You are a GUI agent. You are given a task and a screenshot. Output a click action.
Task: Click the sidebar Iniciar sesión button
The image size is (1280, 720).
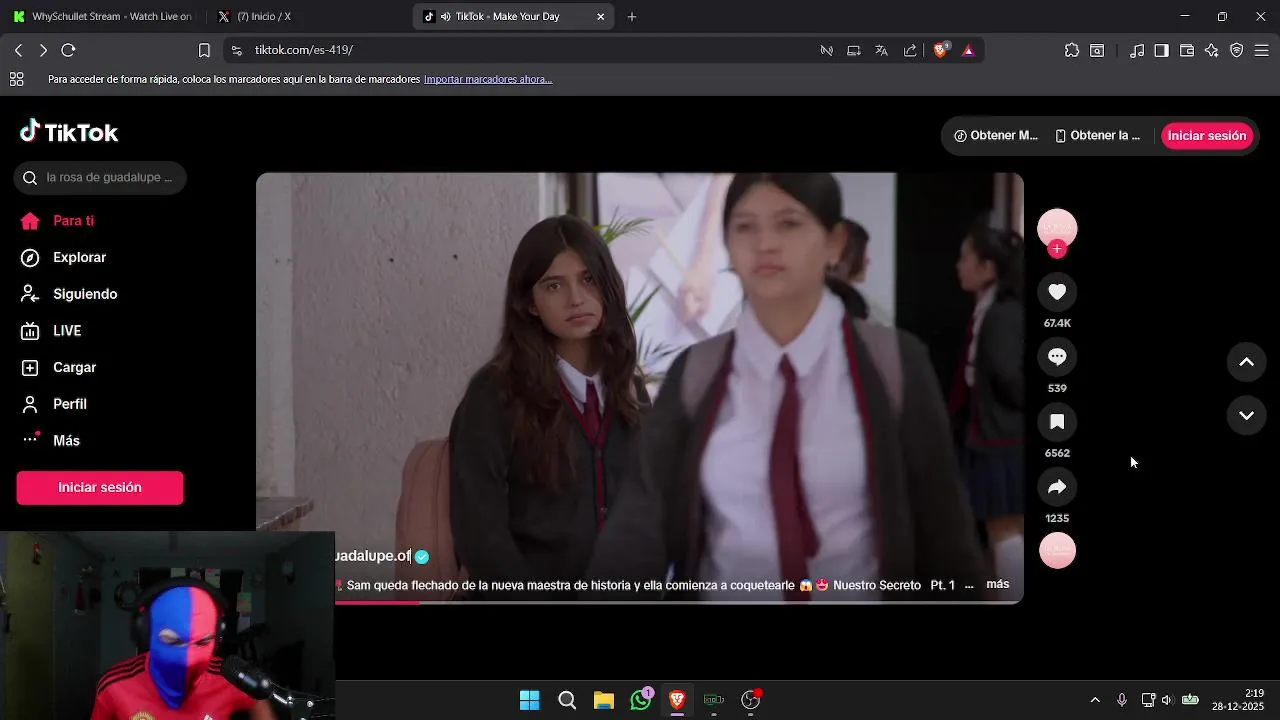tap(100, 488)
